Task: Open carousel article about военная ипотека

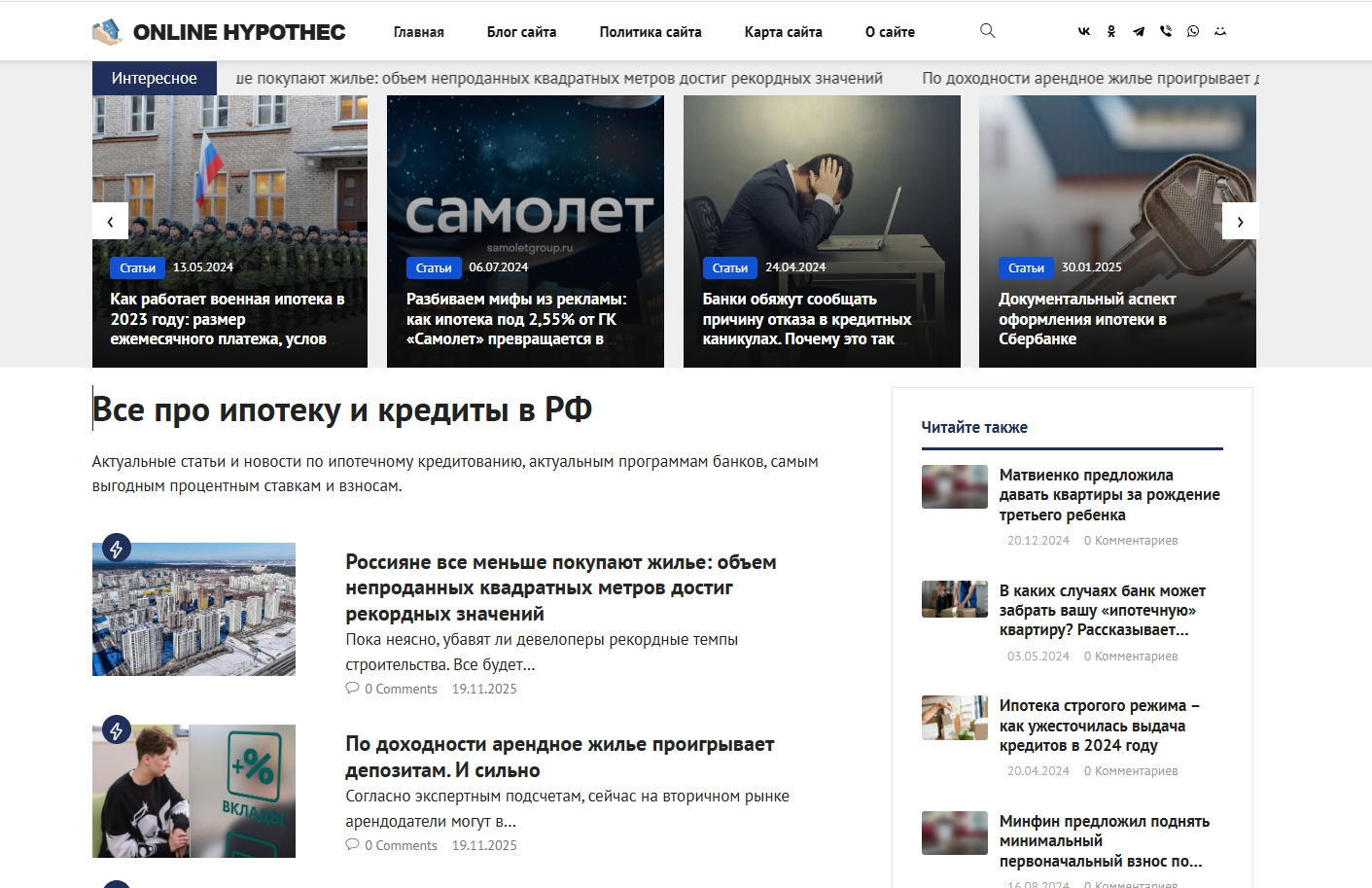Action: coord(228,319)
